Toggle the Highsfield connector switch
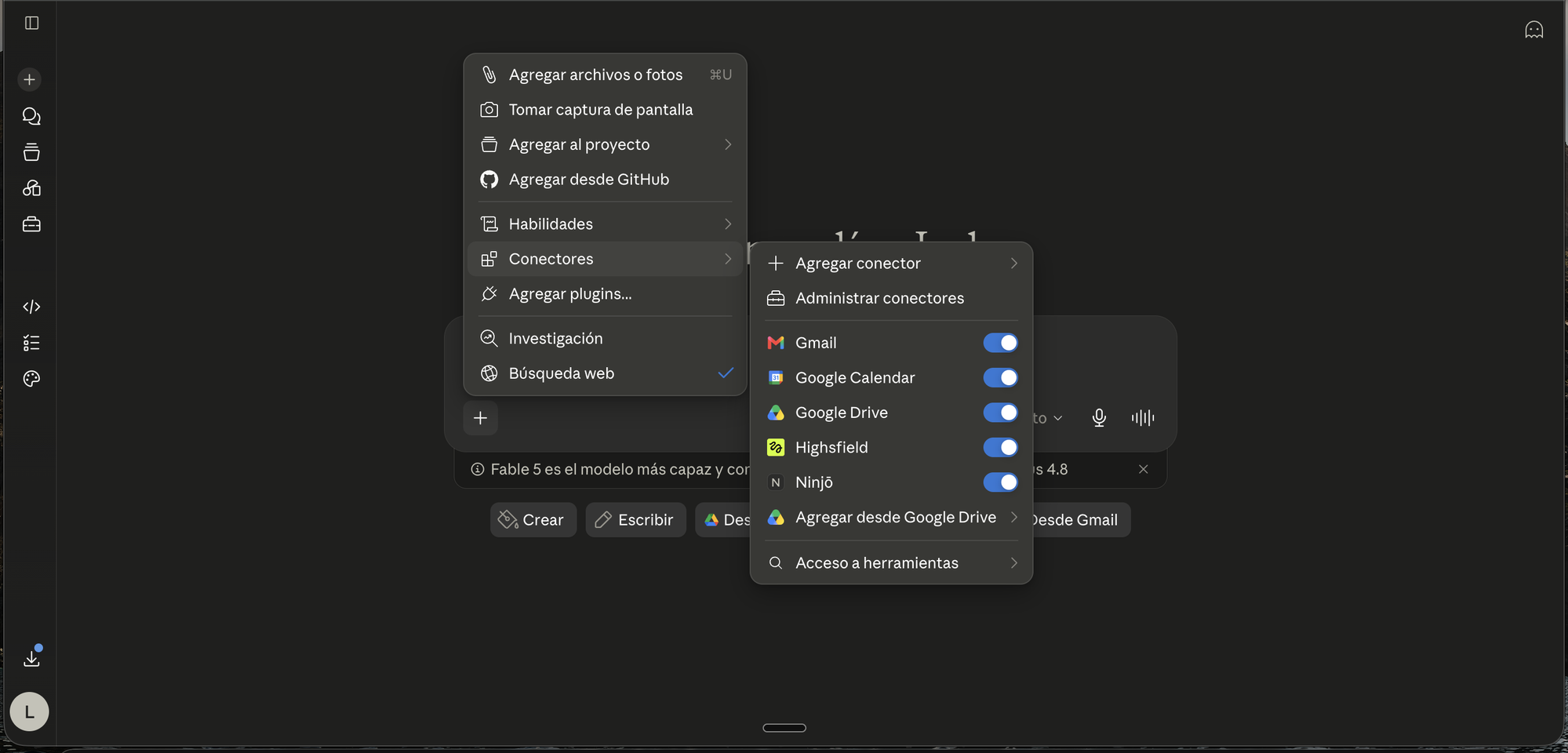Screen dimensions: 1568x753 pos(1000,447)
